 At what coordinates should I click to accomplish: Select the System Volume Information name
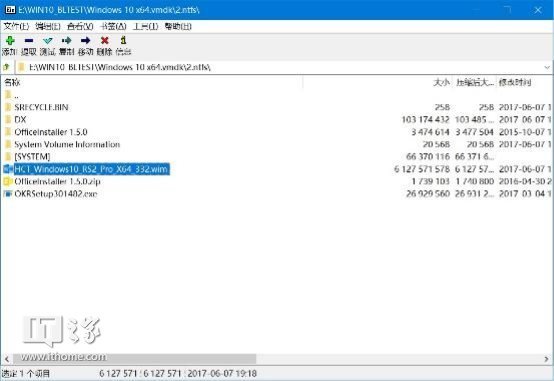click(67, 144)
